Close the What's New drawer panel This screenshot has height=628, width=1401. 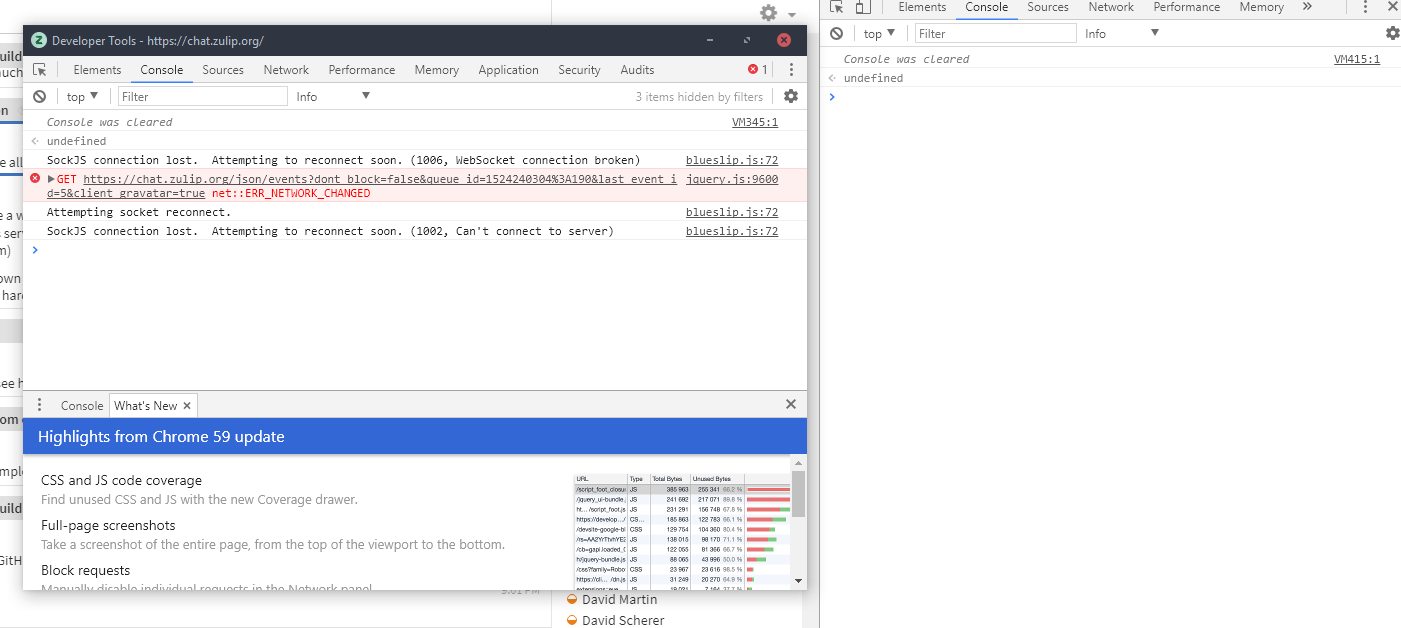(791, 404)
